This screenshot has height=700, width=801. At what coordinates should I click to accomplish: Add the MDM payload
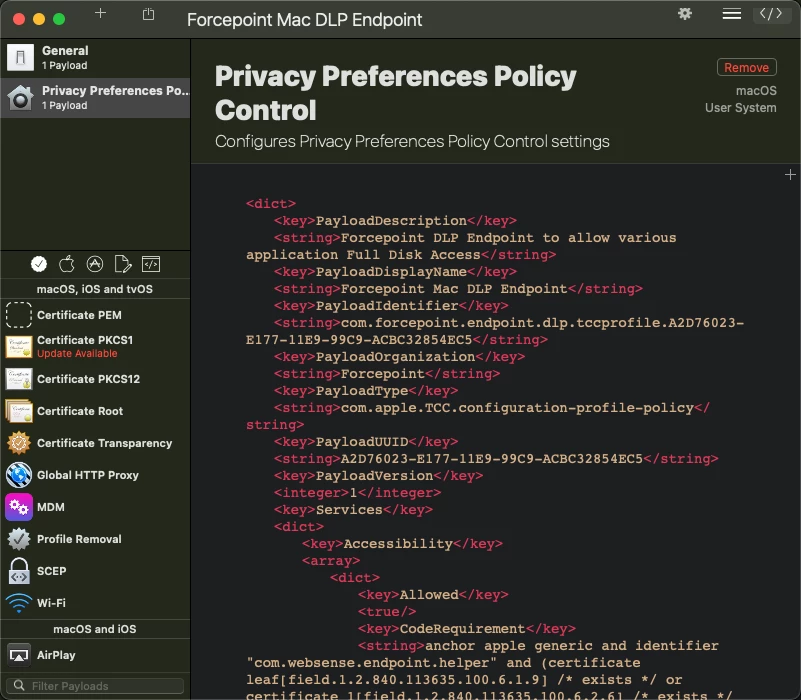(x=96, y=507)
